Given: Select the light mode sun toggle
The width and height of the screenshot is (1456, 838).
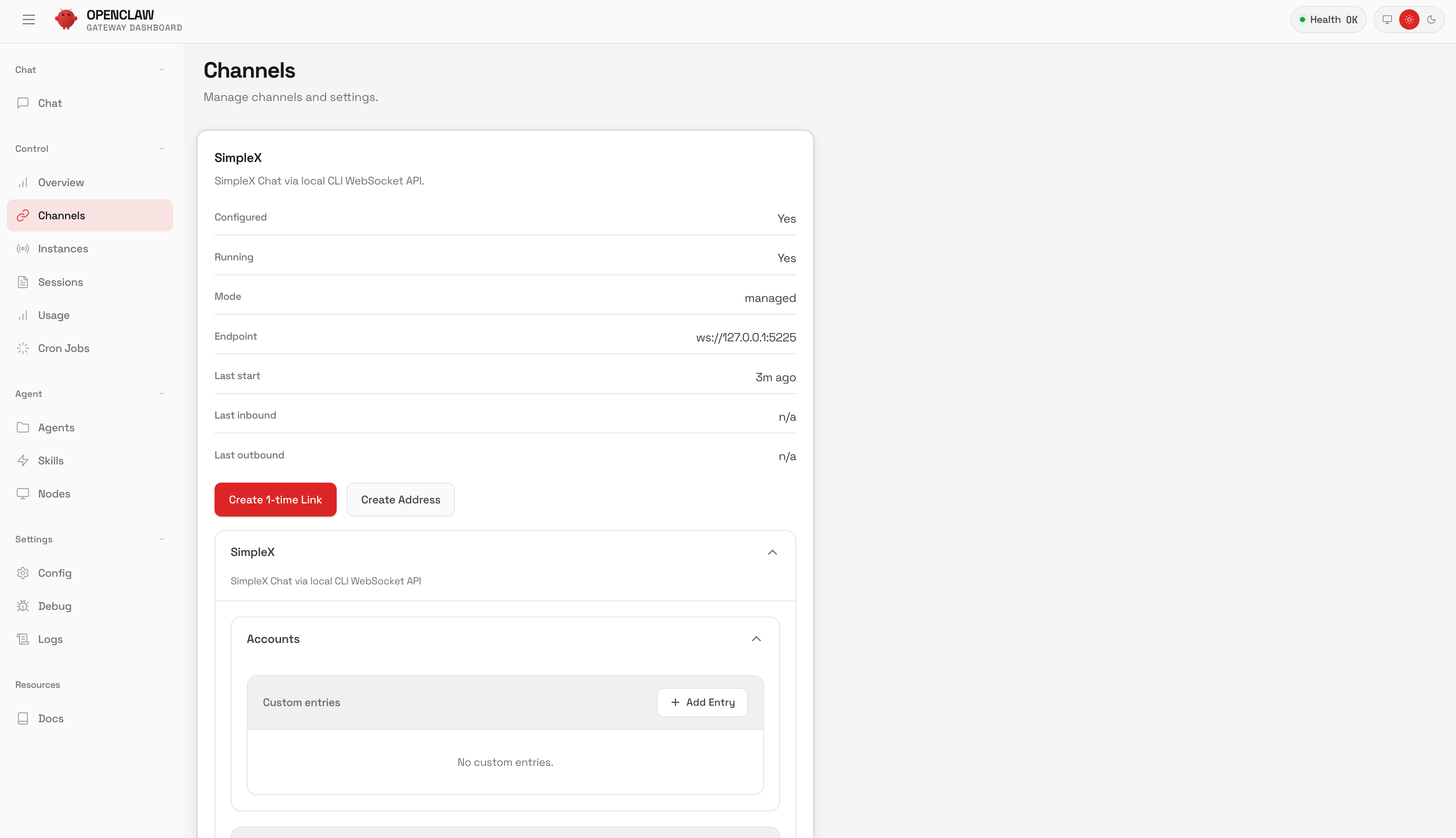Looking at the screenshot, I should [x=1409, y=19].
